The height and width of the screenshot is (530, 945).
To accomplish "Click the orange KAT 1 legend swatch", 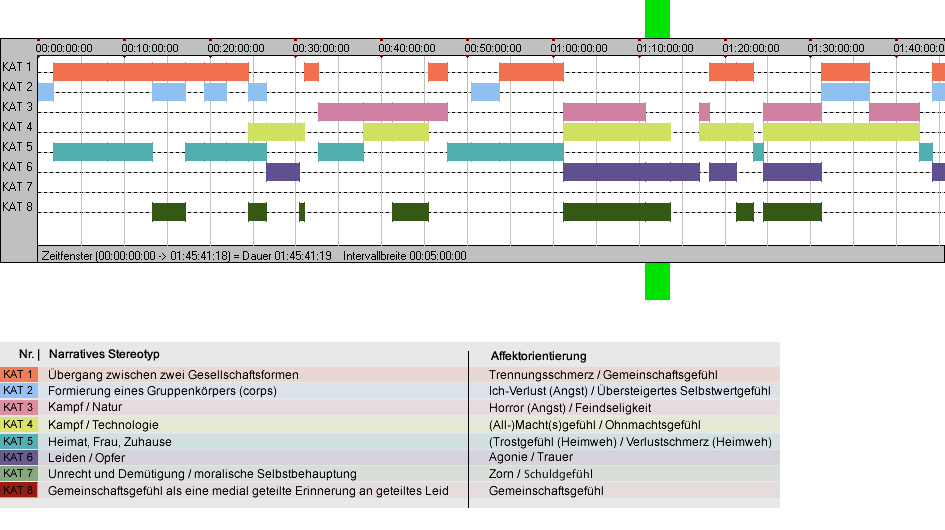I will [x=19, y=374].
